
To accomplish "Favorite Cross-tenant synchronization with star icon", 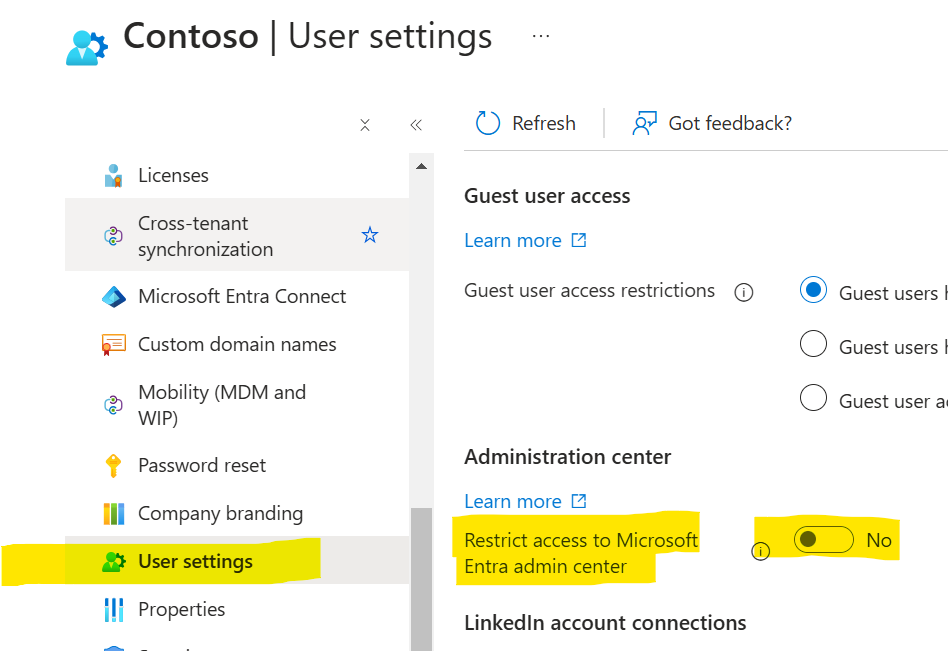I will click(x=370, y=235).
